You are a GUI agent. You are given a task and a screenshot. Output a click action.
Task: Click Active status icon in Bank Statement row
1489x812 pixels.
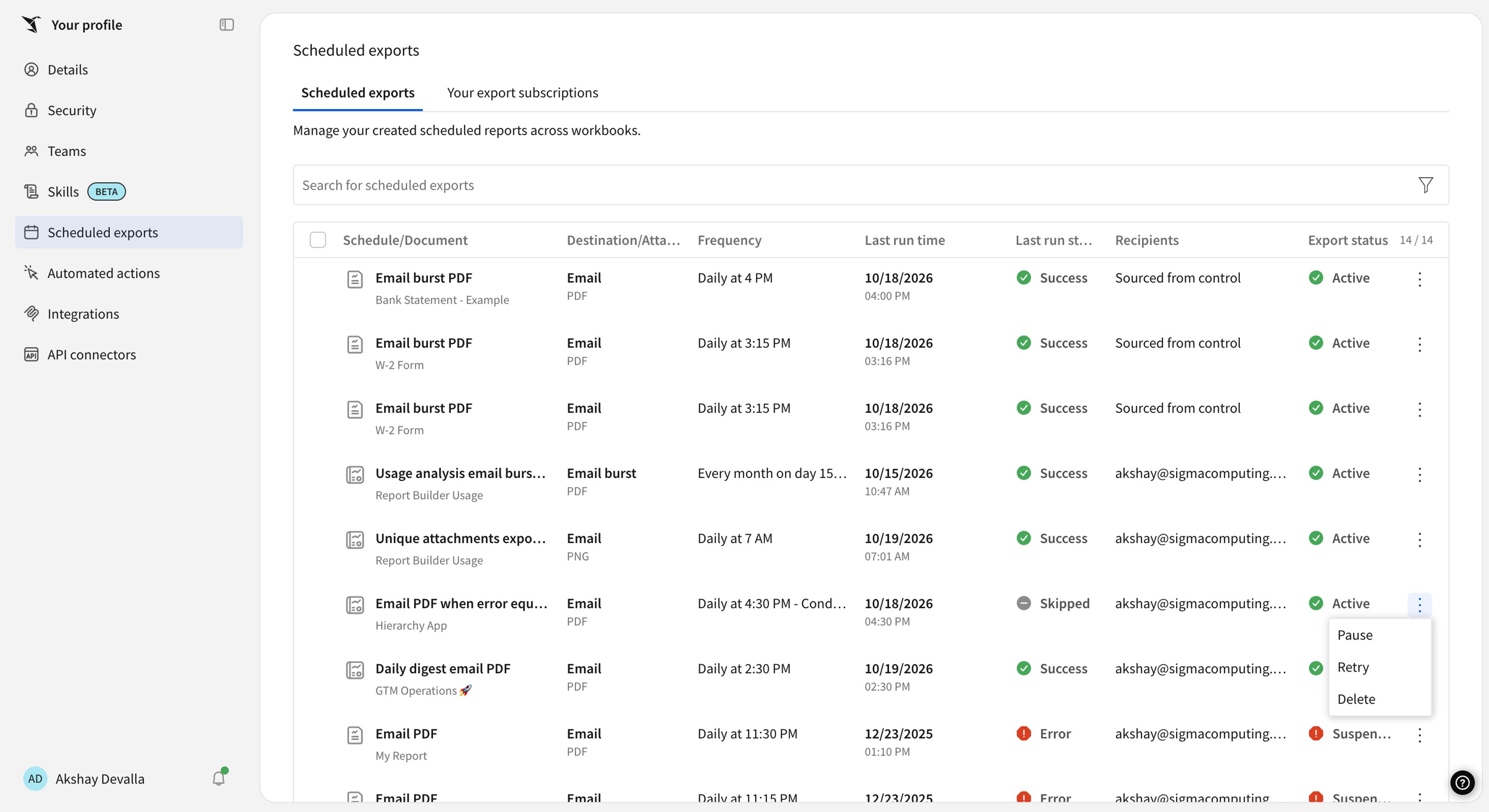click(x=1316, y=278)
